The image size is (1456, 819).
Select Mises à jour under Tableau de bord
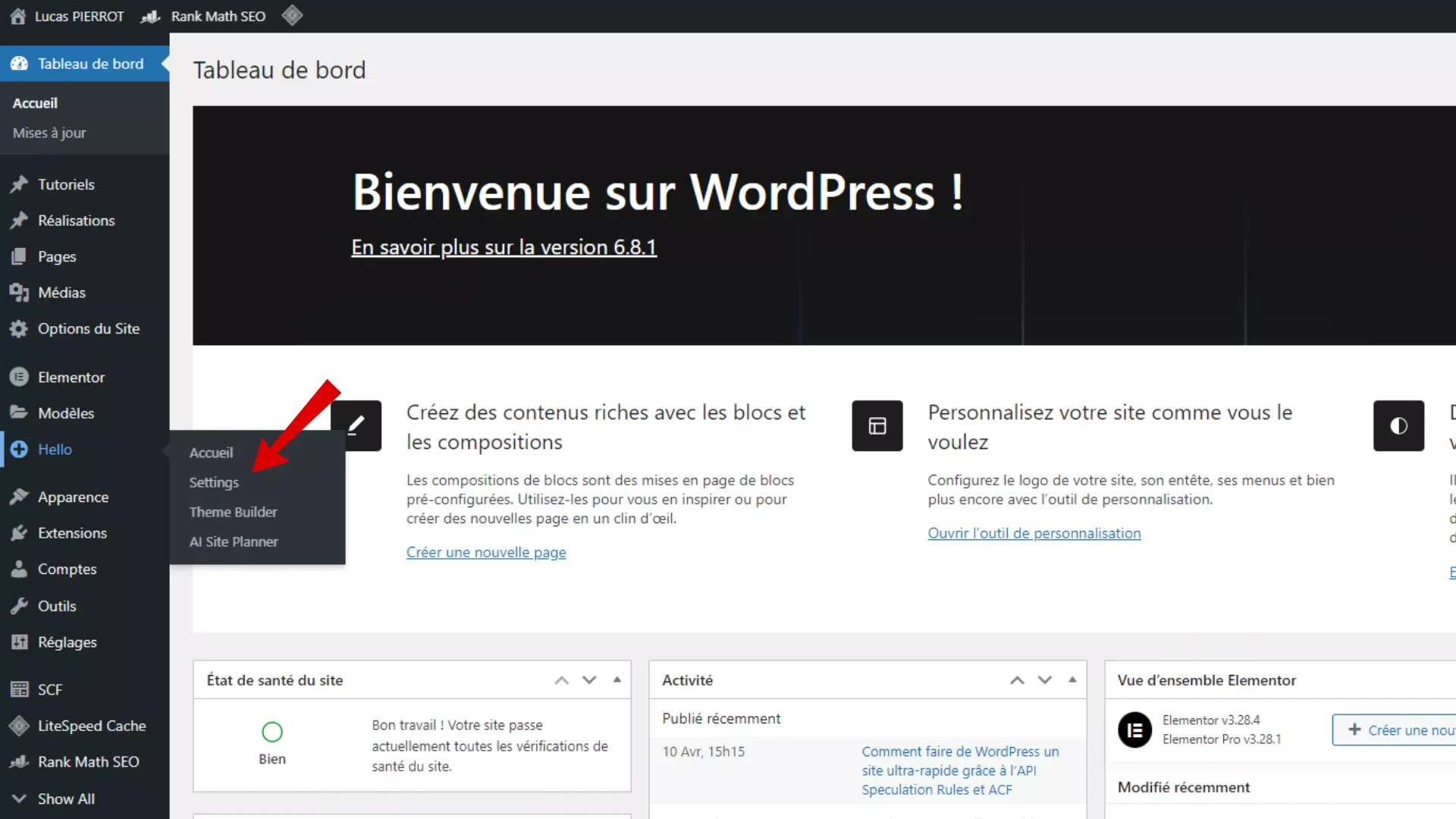pos(49,133)
